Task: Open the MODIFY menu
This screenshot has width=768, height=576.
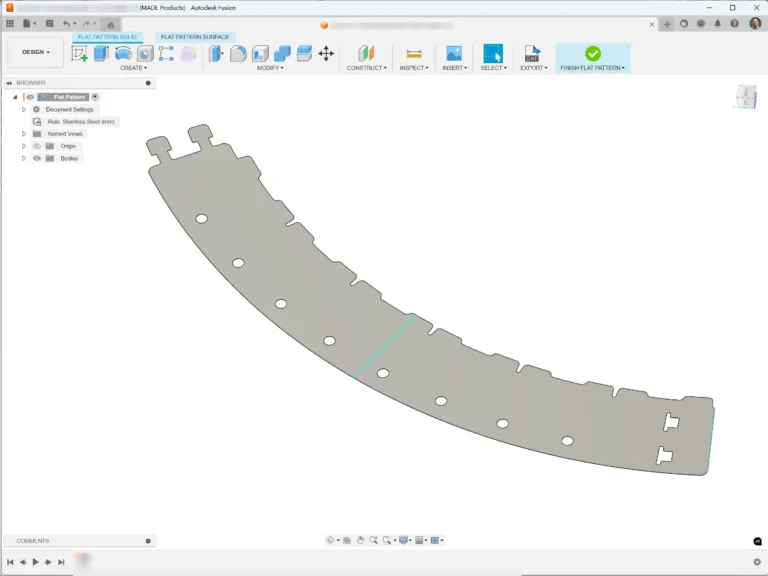Action: click(269, 68)
